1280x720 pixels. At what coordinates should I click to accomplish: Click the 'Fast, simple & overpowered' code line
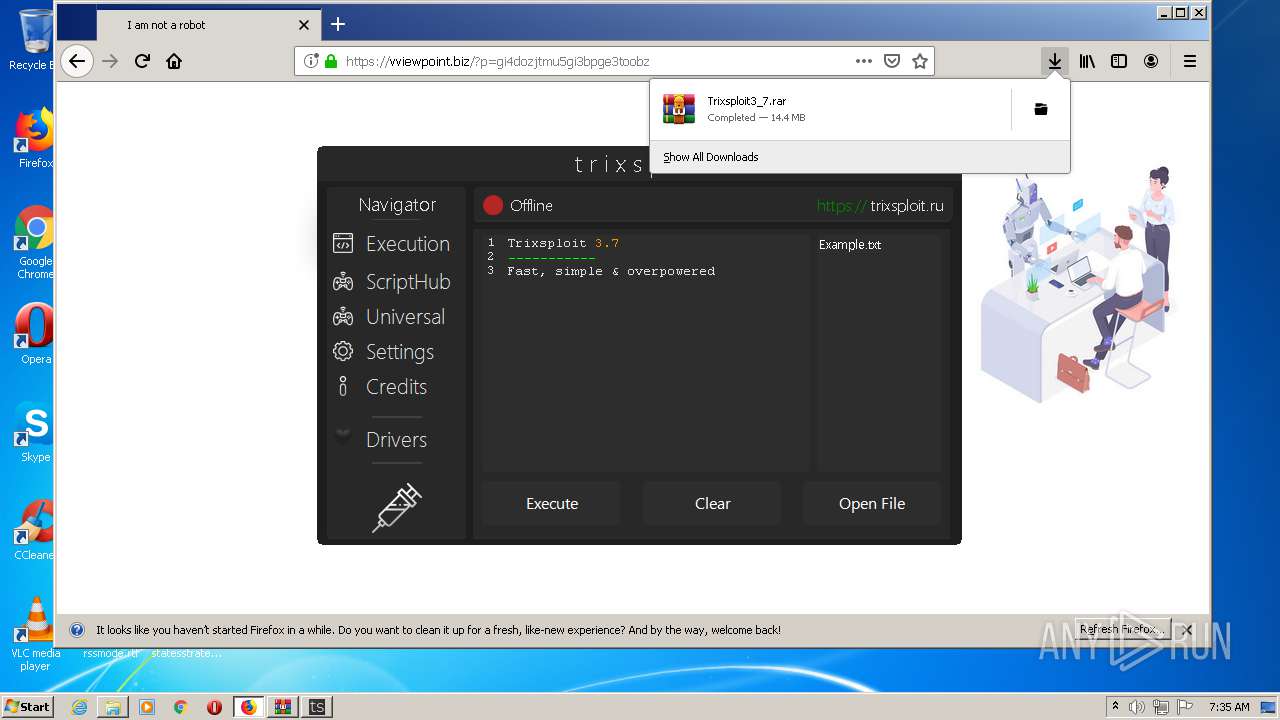(x=611, y=271)
